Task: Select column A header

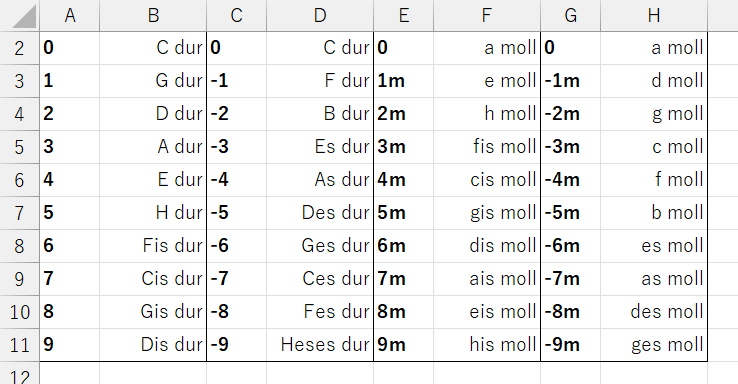Action: pos(70,16)
